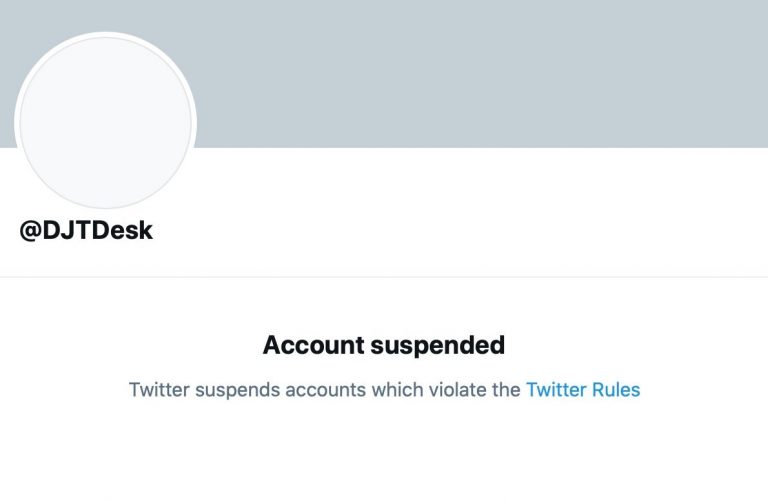Click the word "Account" in the heading
The height and width of the screenshot is (501, 768).
313,346
